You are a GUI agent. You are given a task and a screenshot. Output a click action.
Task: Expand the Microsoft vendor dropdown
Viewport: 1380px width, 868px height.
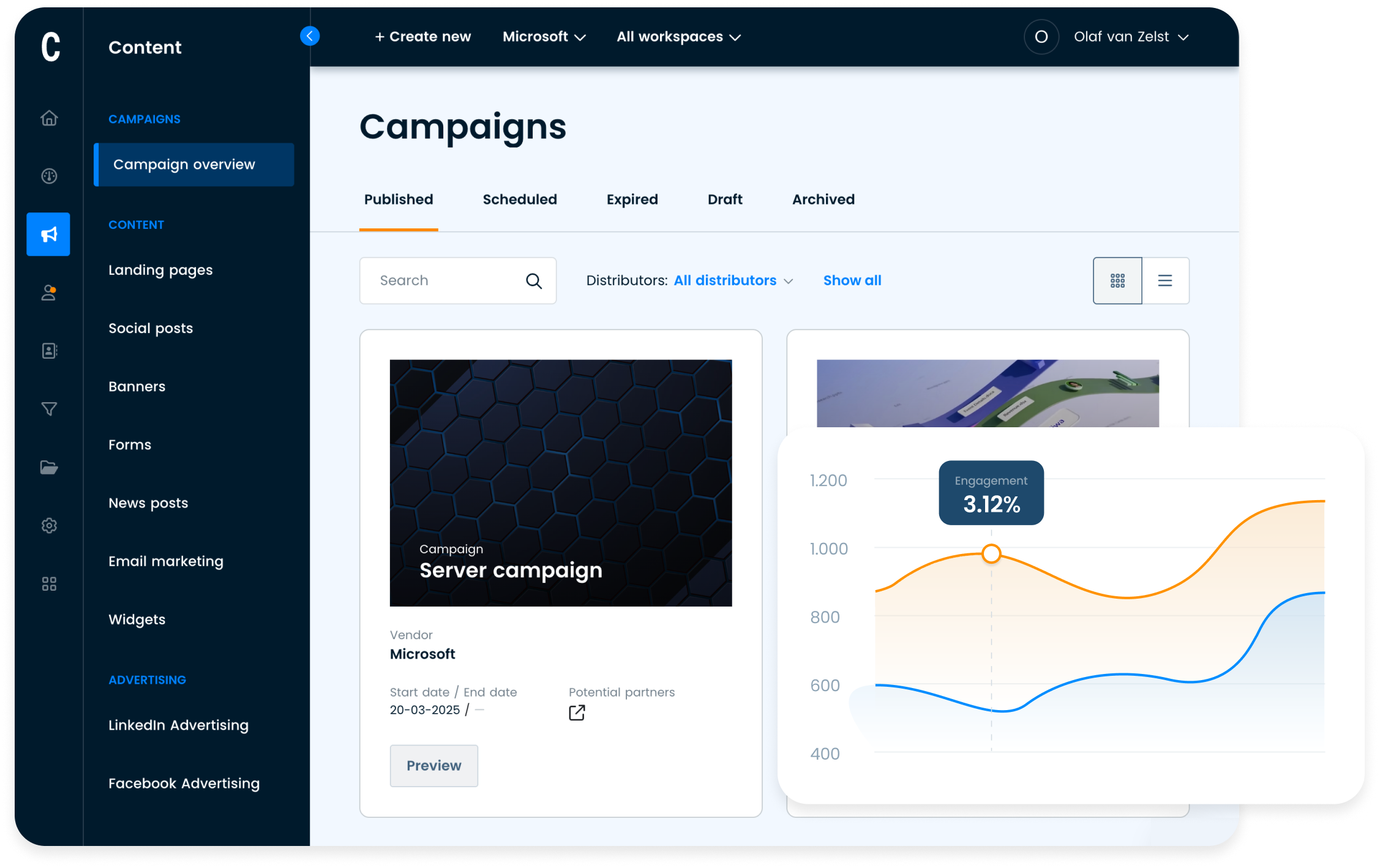544,37
